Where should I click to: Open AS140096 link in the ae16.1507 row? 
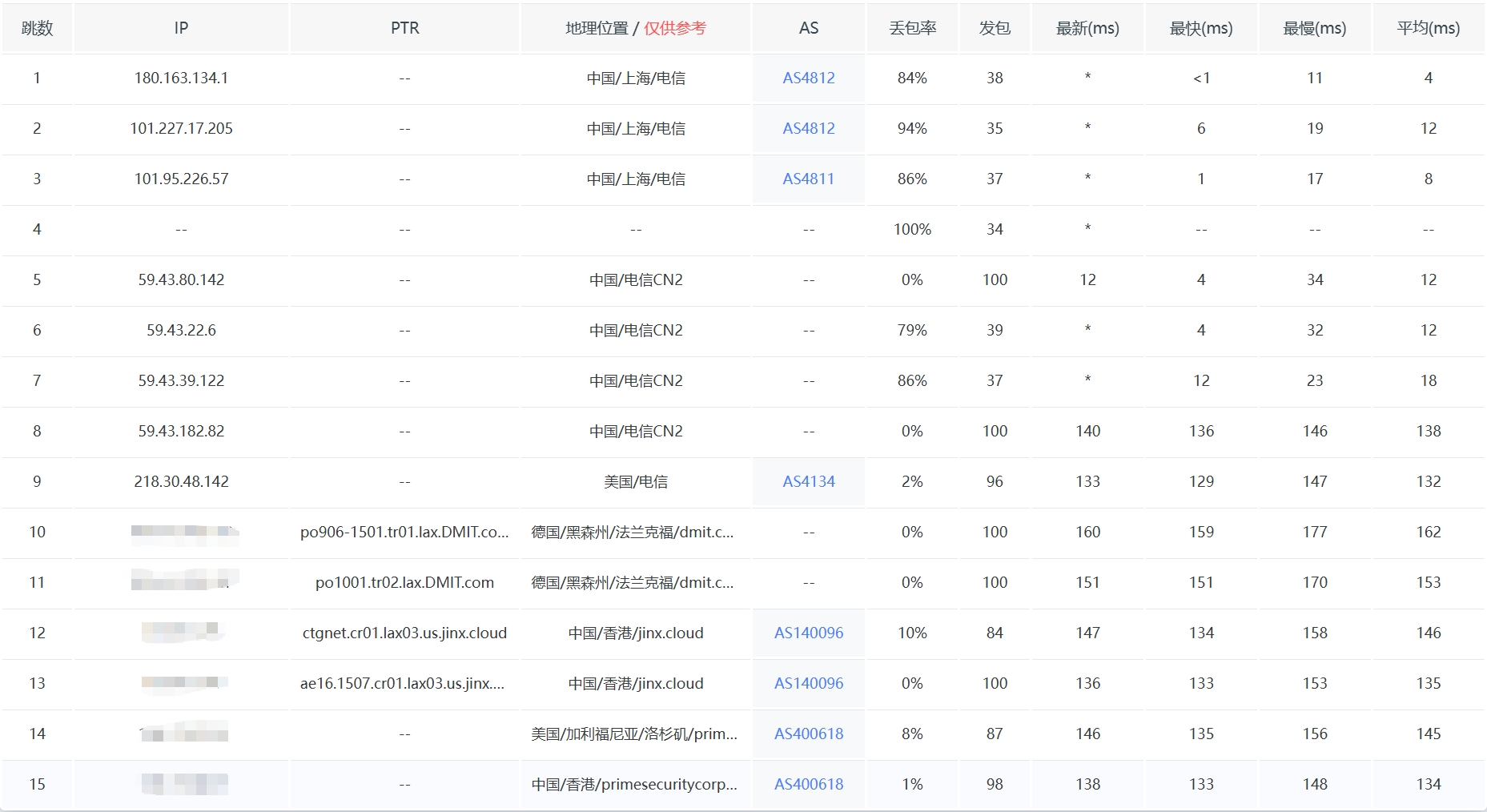809,683
